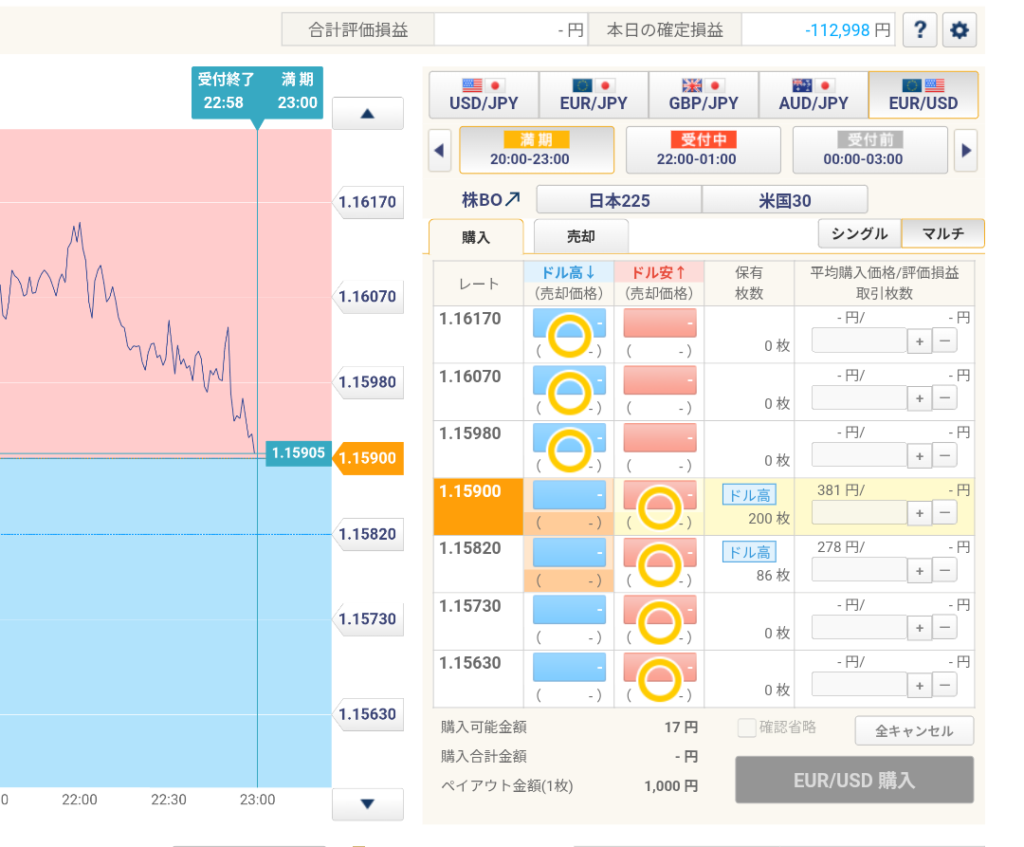This screenshot has height=847, width=1024.
Task: Toggle the 確認省略 checkbox
Action: click(746, 728)
